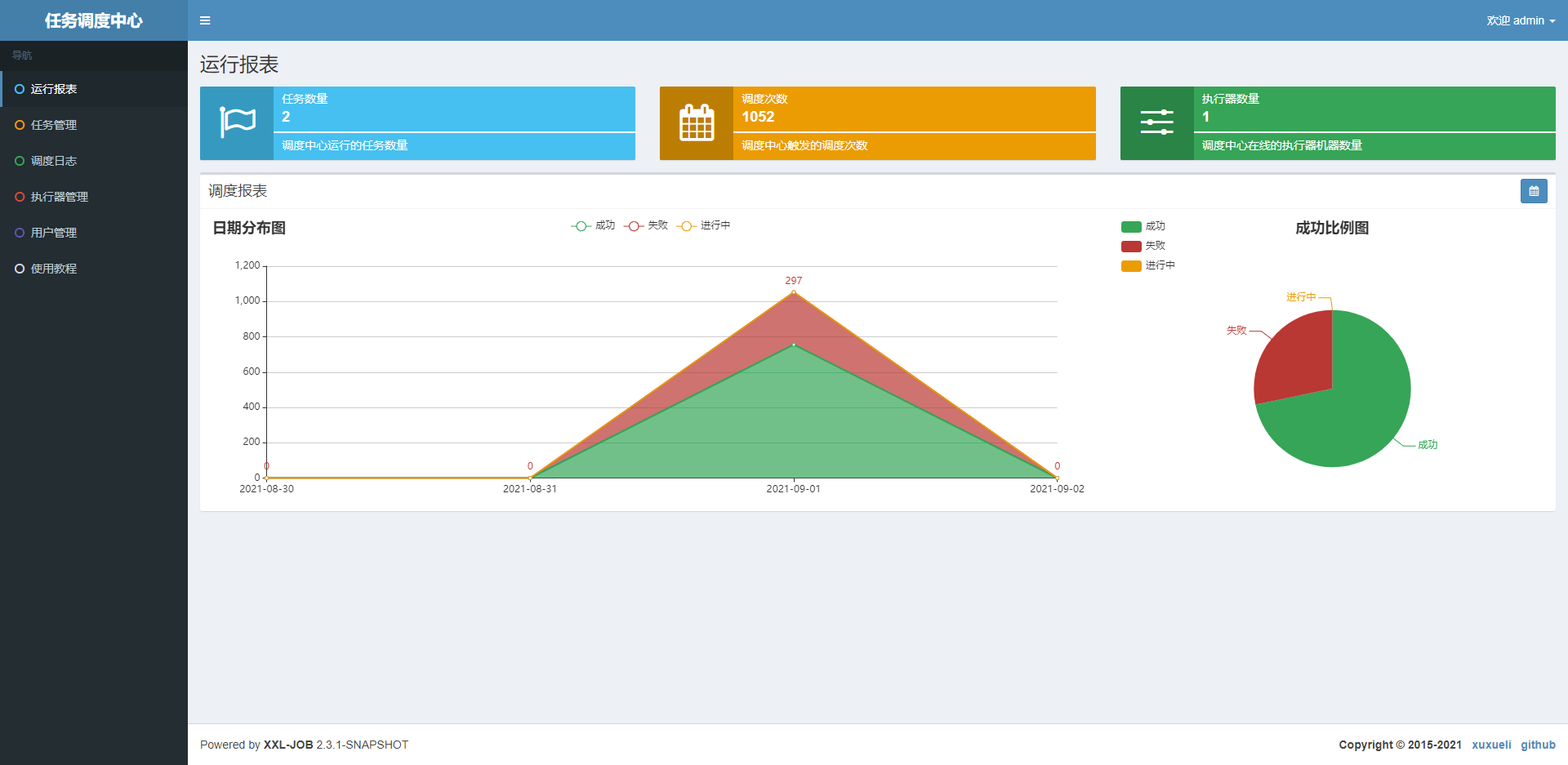This screenshot has height=765, width=1568.
Task: Open 调度日志 in the sidebar
Action: point(94,161)
